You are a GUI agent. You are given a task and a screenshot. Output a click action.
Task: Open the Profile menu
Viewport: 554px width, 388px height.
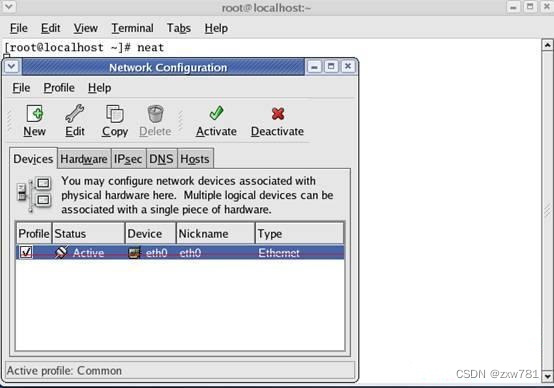point(59,88)
